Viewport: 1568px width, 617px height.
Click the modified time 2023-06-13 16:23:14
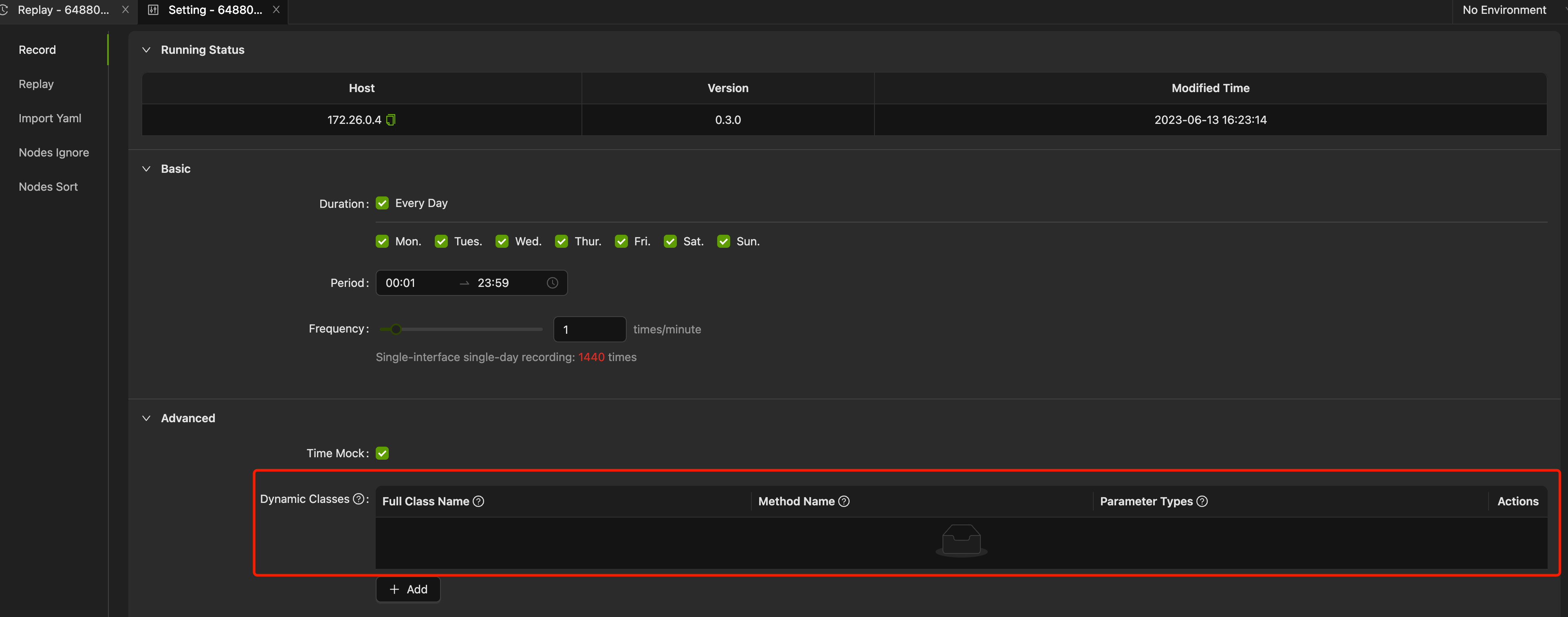(1210, 120)
